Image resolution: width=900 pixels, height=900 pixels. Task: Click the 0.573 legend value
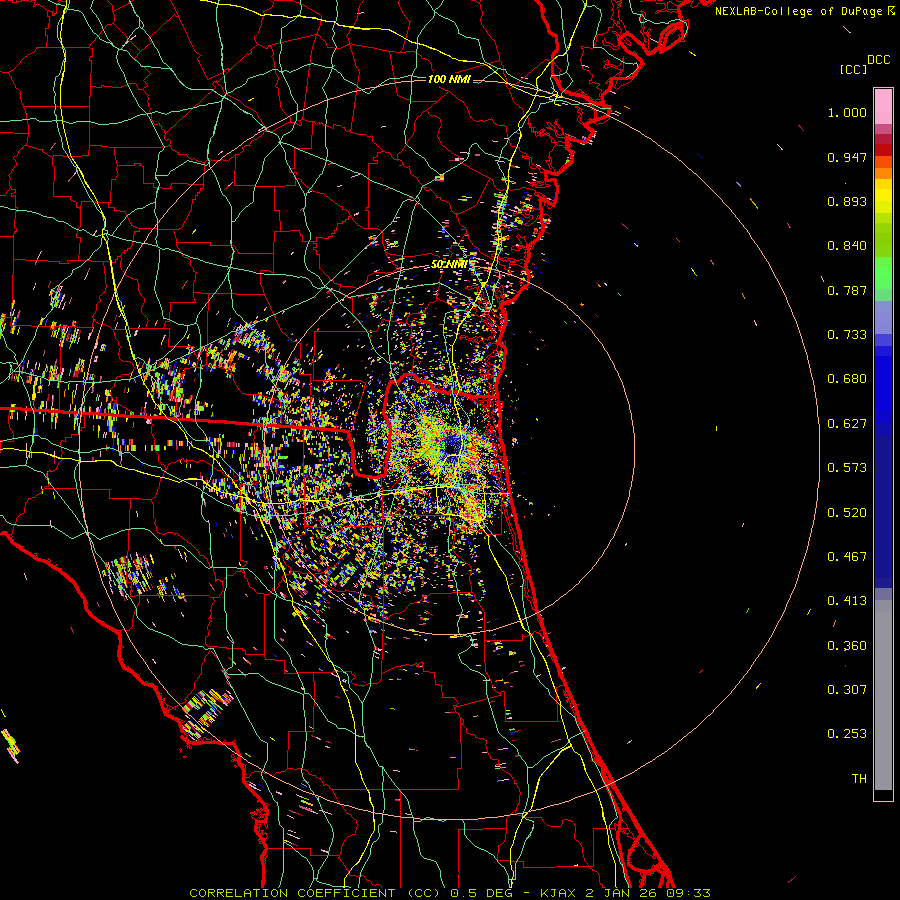[x=847, y=468]
